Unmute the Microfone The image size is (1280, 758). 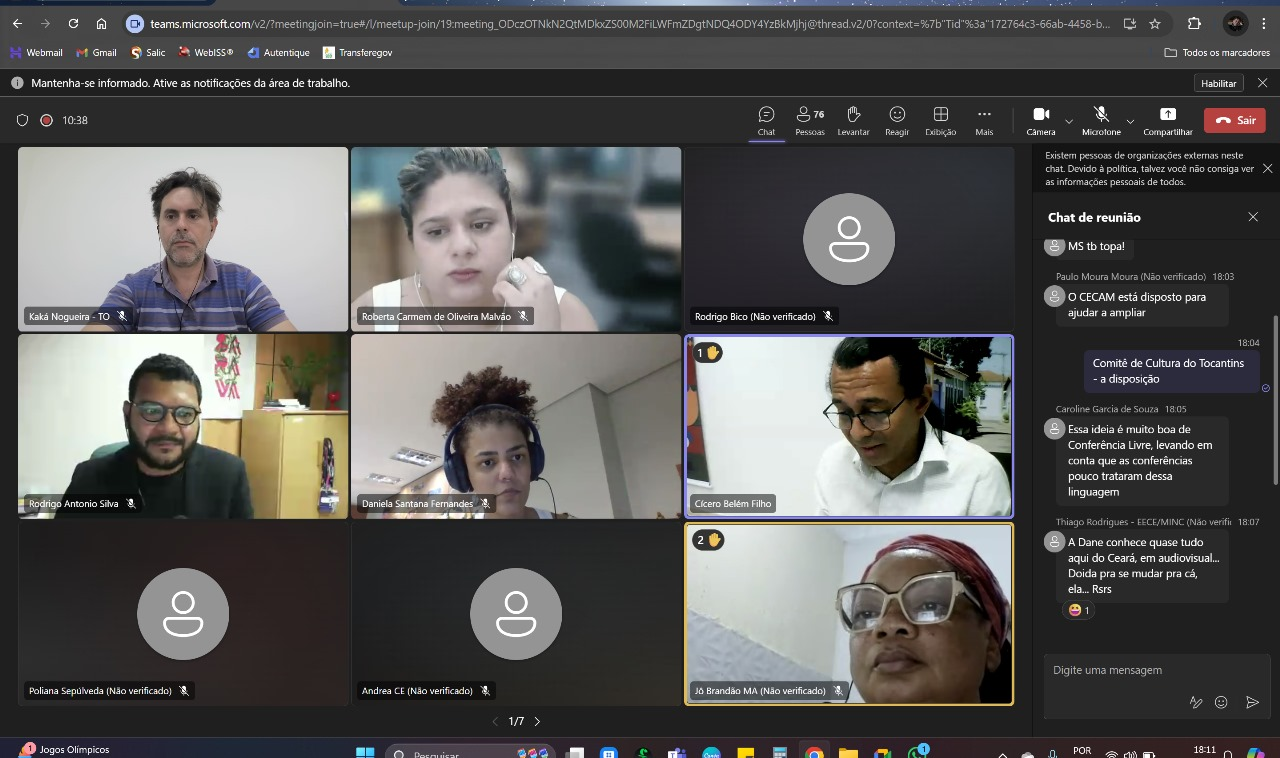click(1101, 120)
